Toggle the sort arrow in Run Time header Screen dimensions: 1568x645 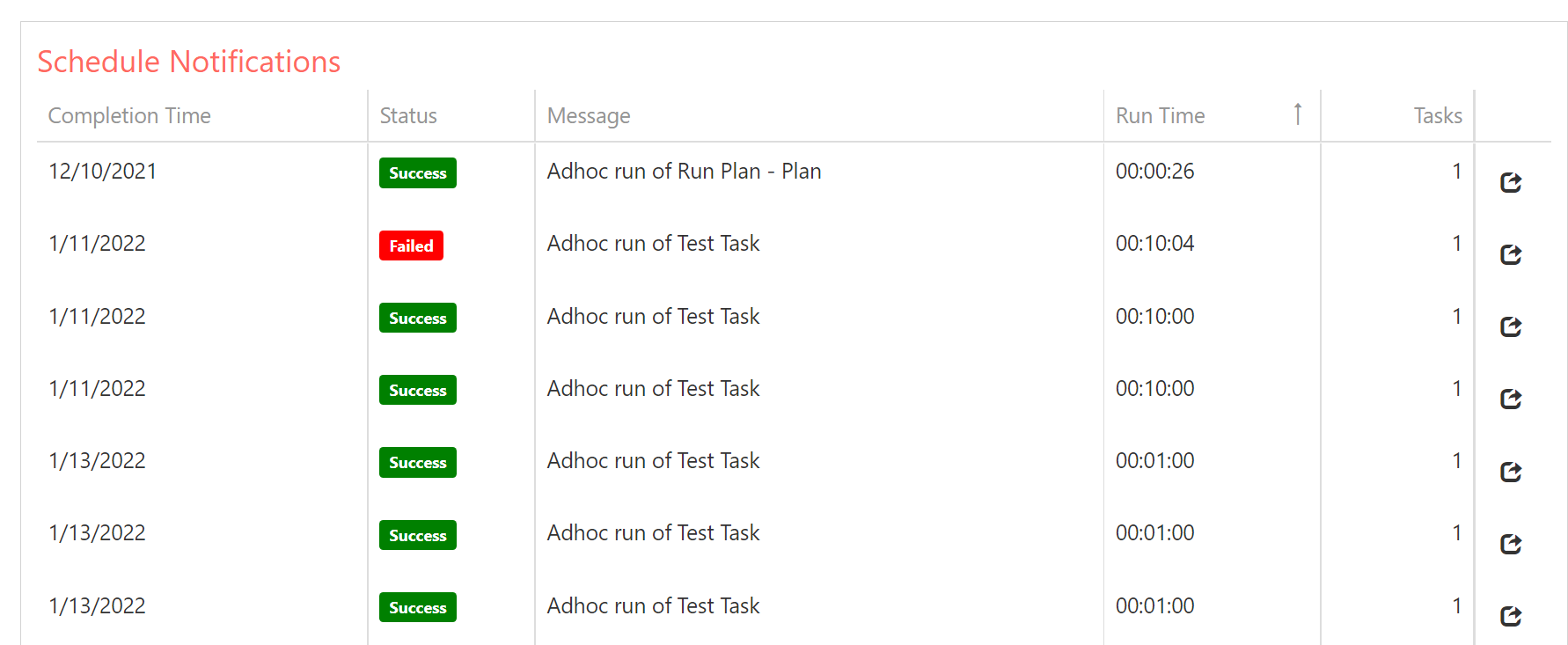(1297, 114)
